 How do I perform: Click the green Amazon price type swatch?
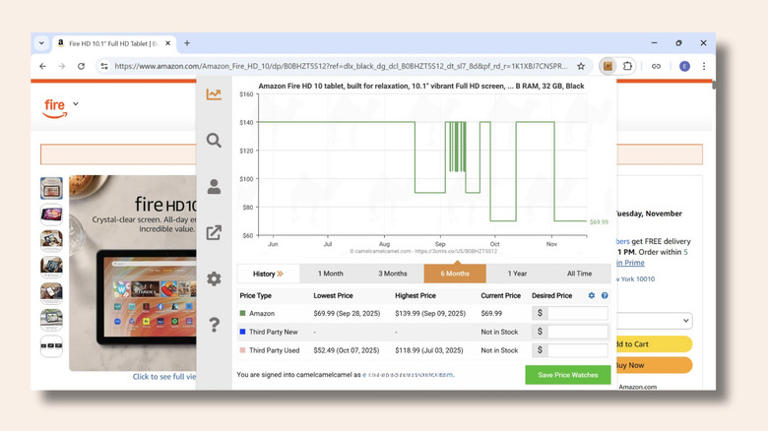[242, 313]
